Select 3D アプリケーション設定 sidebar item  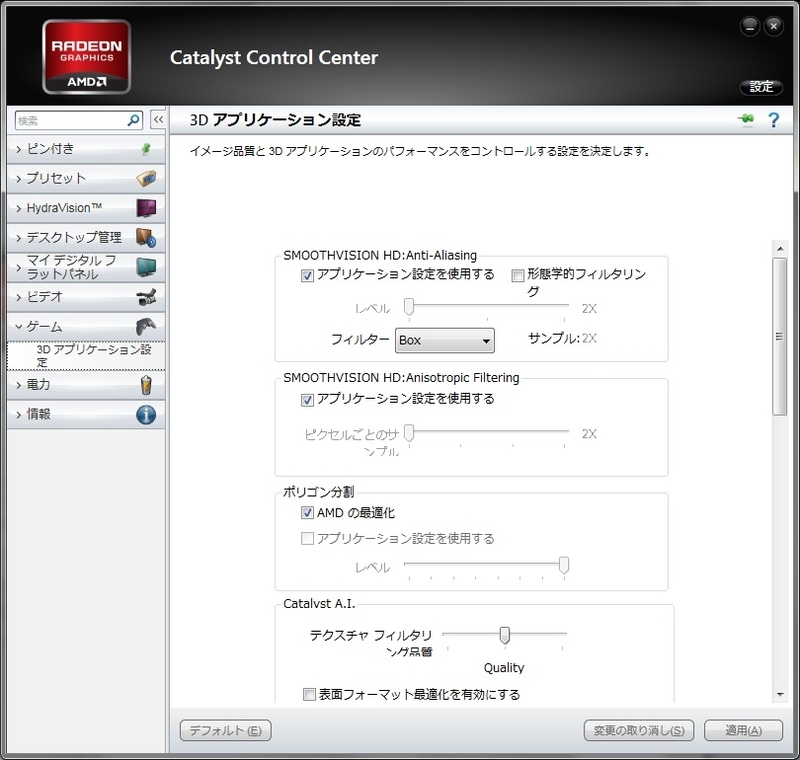click(x=86, y=356)
